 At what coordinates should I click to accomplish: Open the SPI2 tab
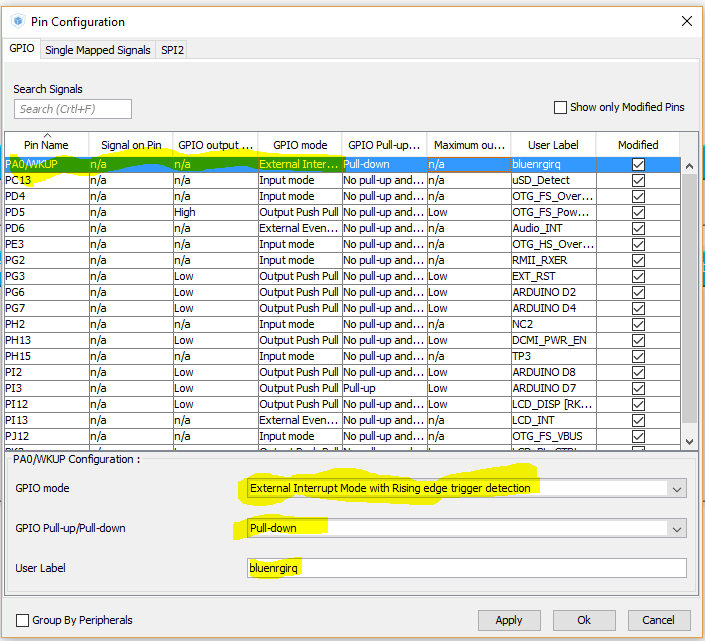point(172,50)
